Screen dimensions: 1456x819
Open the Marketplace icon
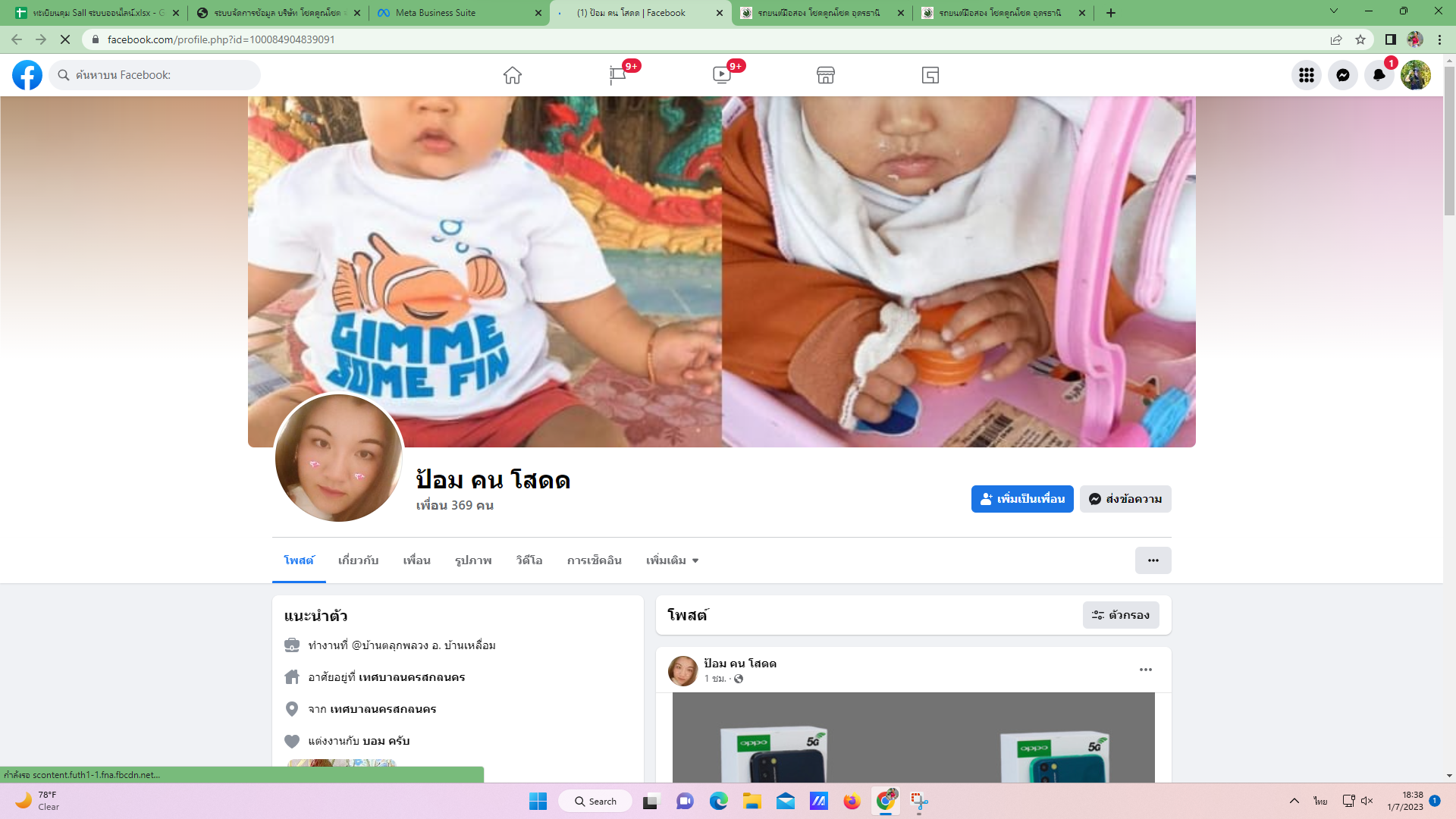coord(826,75)
